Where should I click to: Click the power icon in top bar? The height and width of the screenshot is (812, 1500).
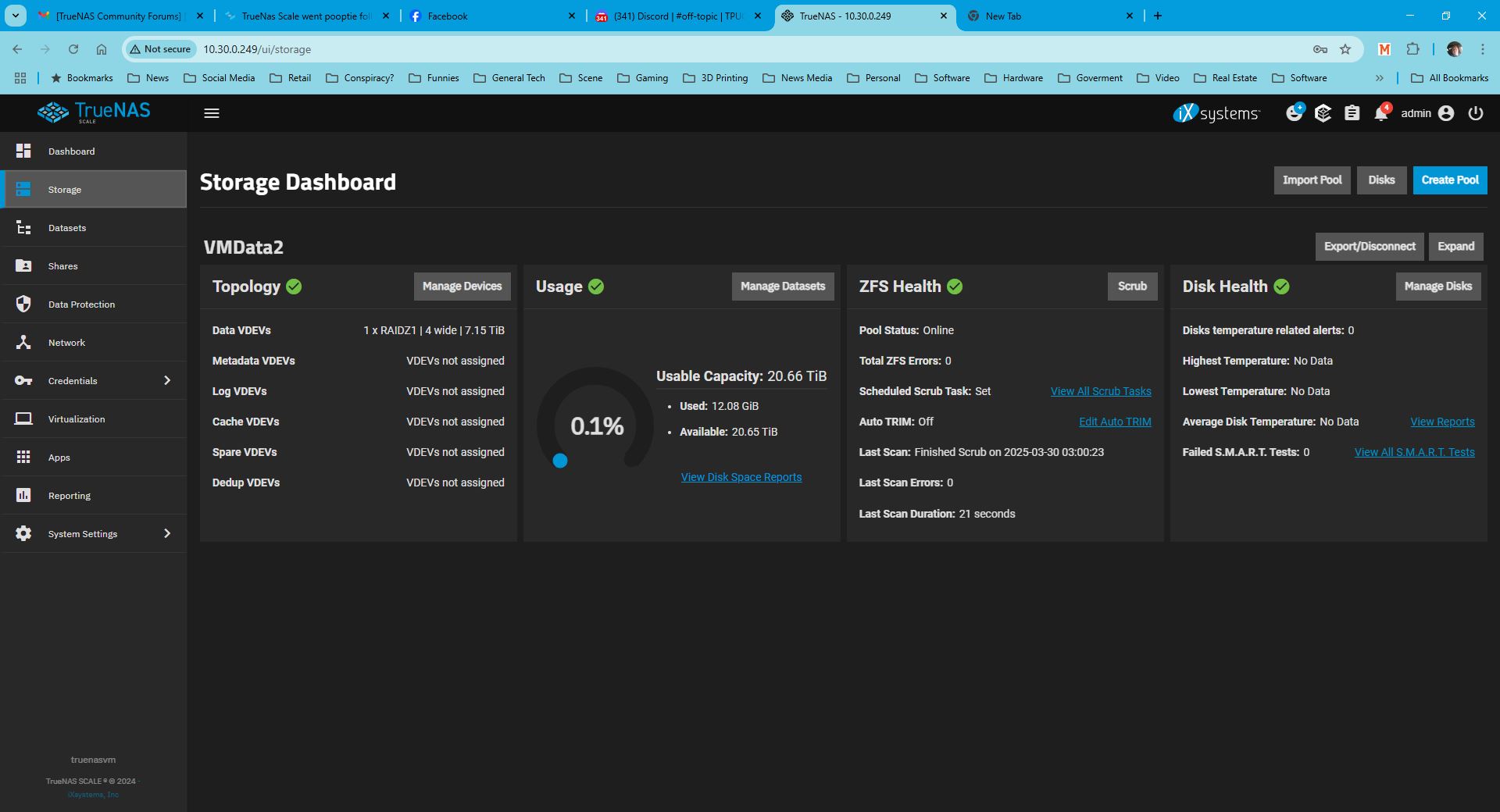click(x=1475, y=113)
